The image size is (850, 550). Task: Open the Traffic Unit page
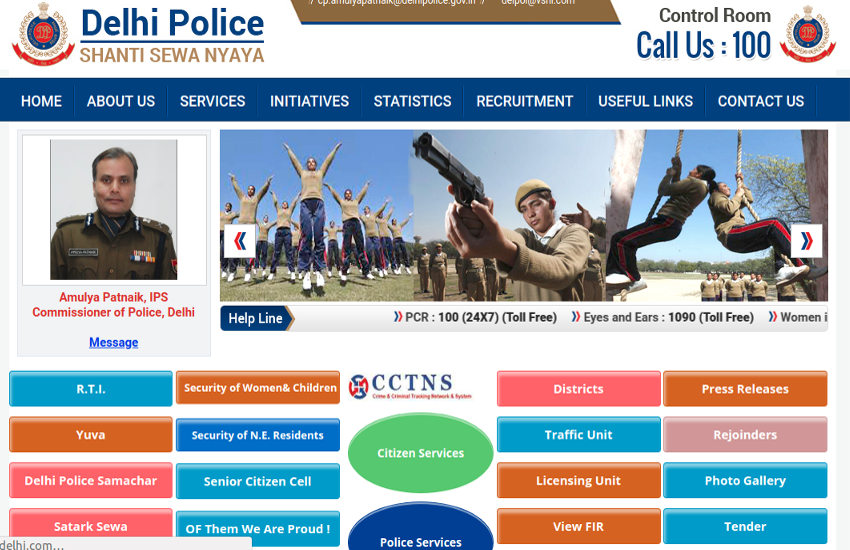coord(579,435)
